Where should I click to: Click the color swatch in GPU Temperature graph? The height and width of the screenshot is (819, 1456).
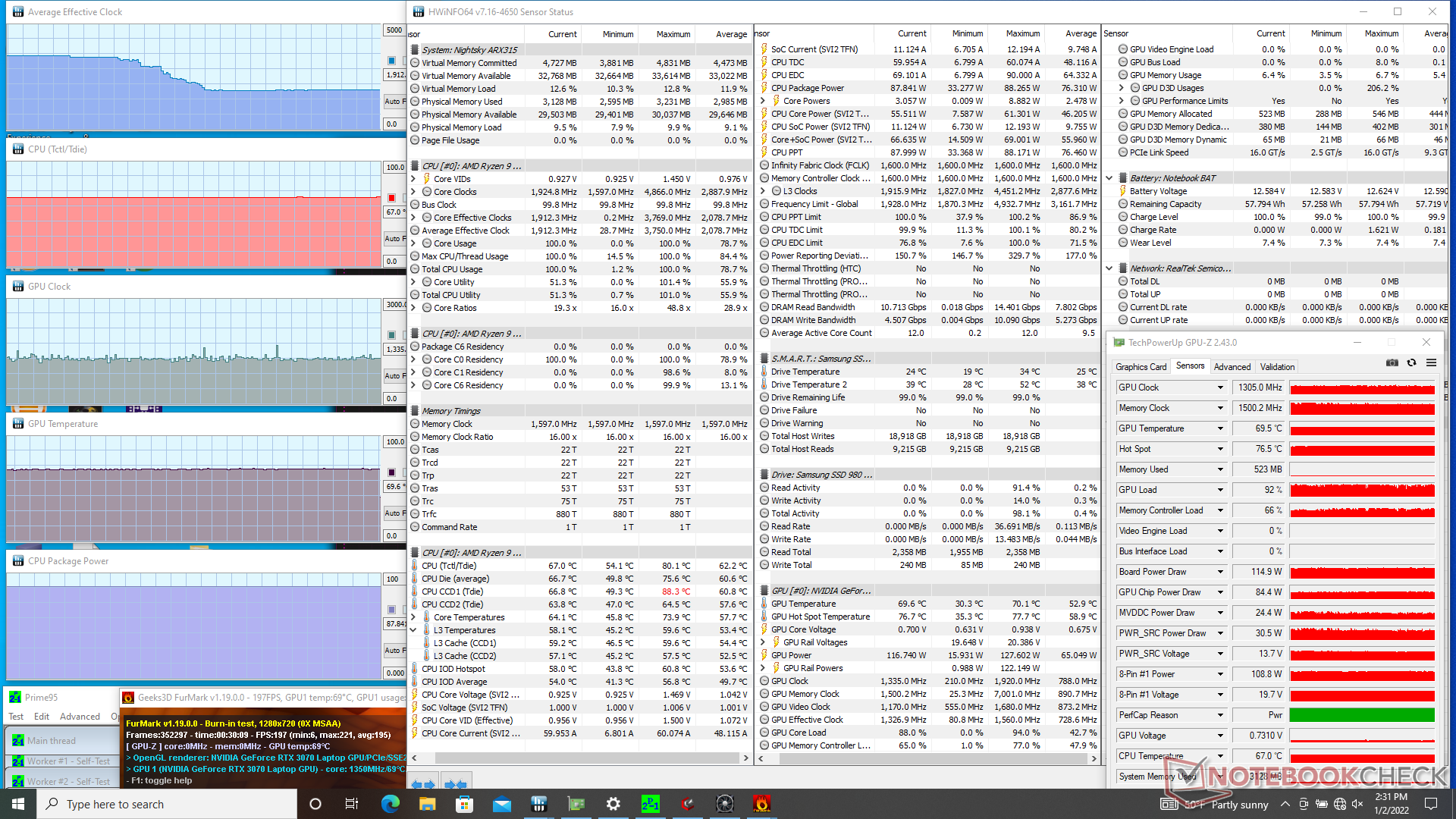click(392, 472)
